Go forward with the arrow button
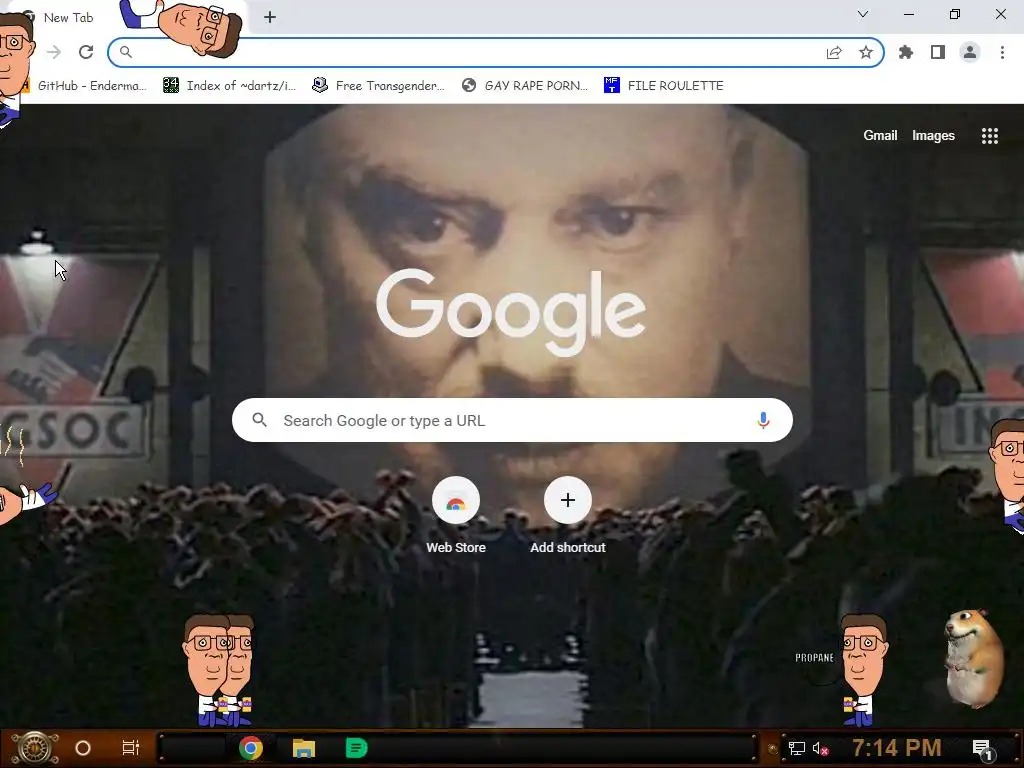1024x768 pixels. pos(54,52)
